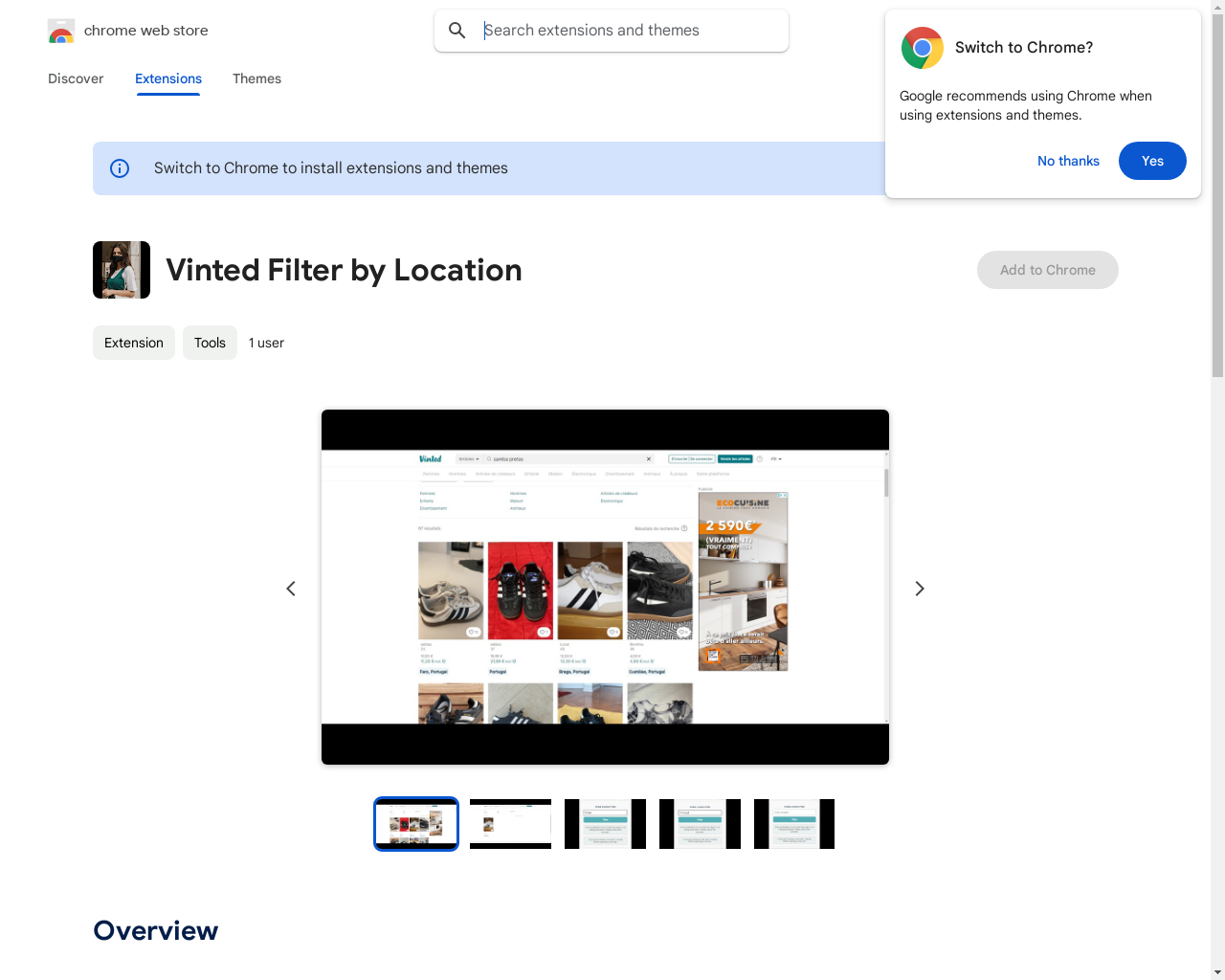The height and width of the screenshot is (980, 1225).
Task: Click the Vinted Filter by Location heading
Action: [344, 270]
